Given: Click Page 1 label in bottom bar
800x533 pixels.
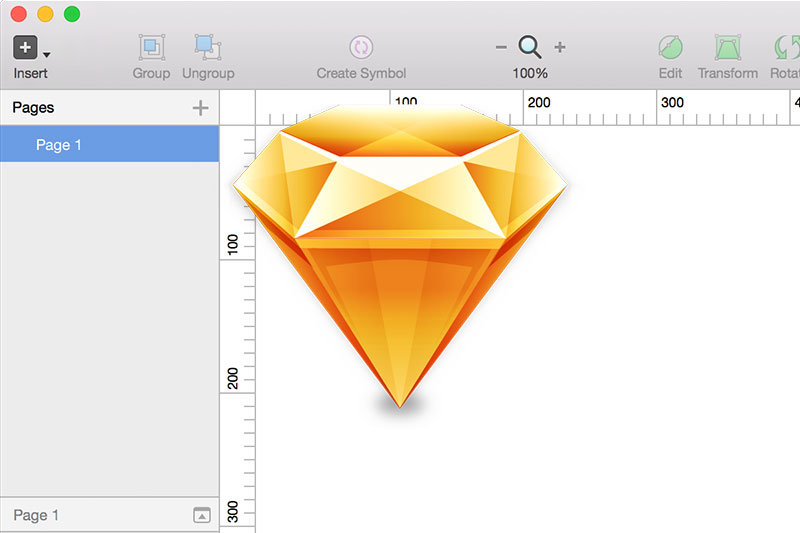Looking at the screenshot, I should pos(36,515).
